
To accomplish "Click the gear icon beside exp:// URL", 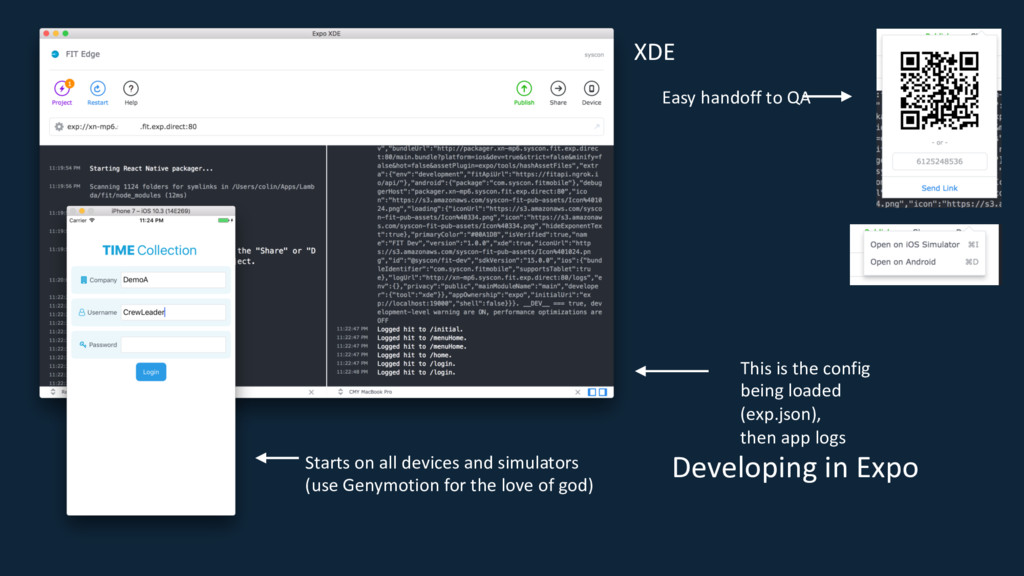I will (x=59, y=127).
